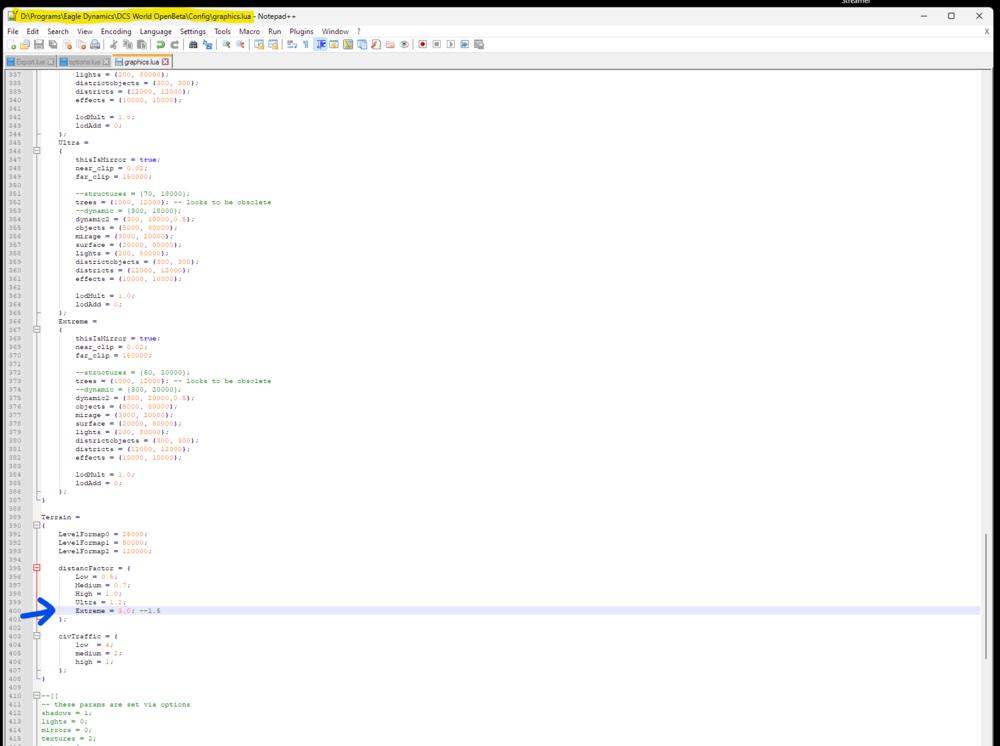
Task: Undo the last edit using the toolbar arrow
Action: (x=160, y=44)
